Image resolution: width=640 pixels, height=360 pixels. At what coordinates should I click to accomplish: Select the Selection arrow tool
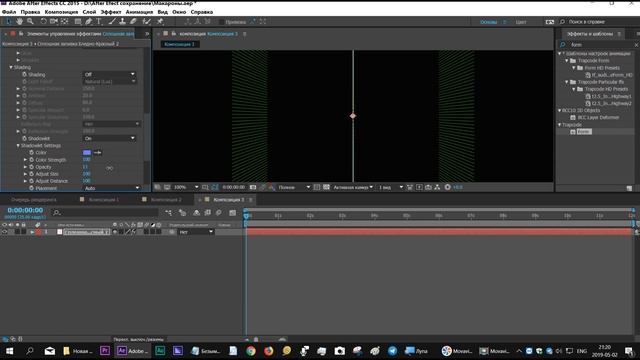9,22
